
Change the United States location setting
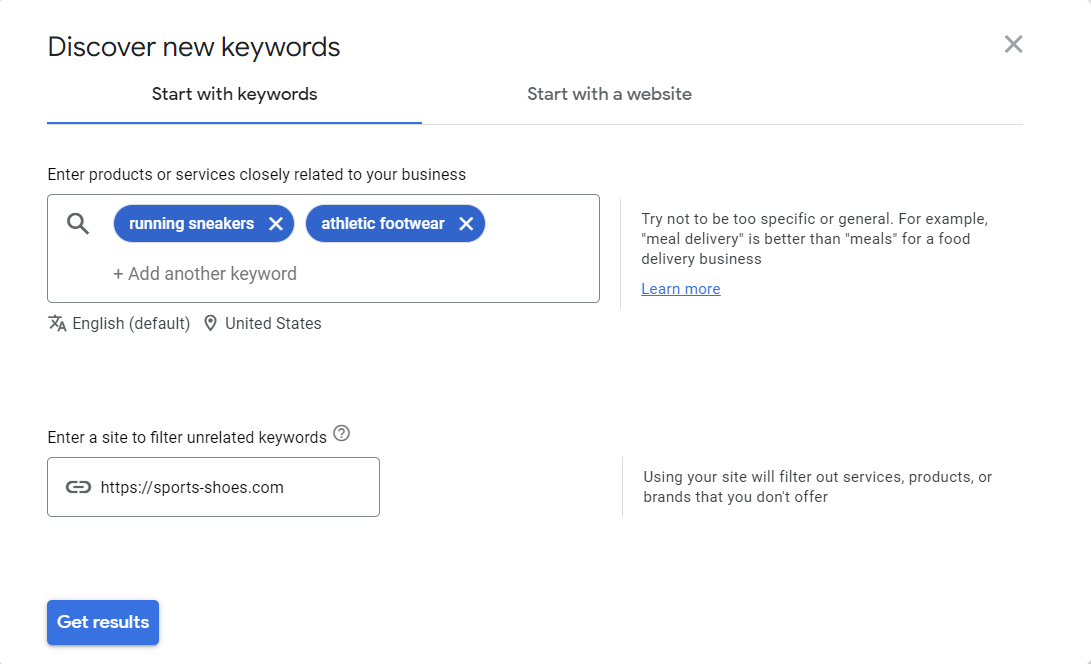272,323
